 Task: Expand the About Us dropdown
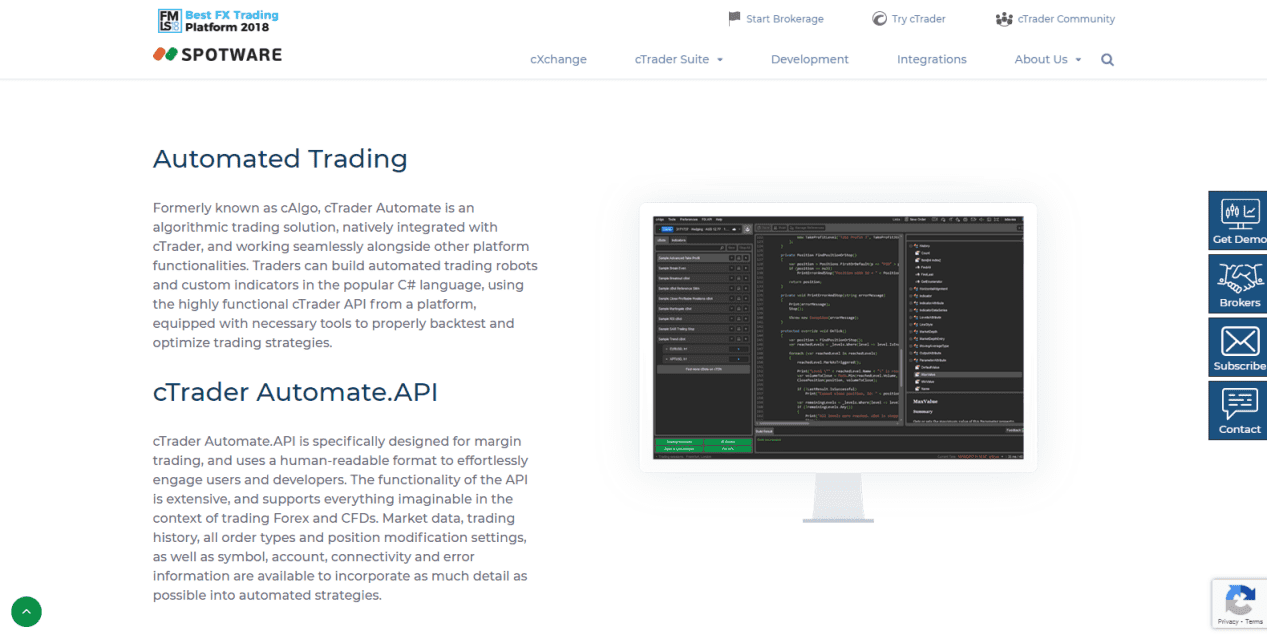[1047, 59]
